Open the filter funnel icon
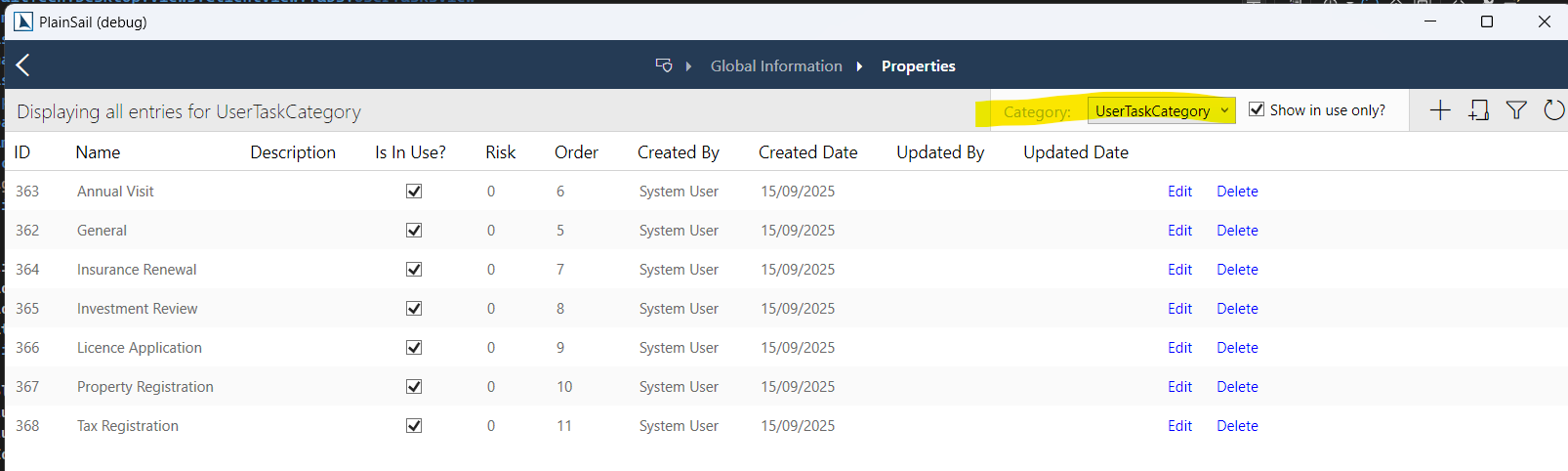The height and width of the screenshot is (471, 1568). tap(1516, 110)
